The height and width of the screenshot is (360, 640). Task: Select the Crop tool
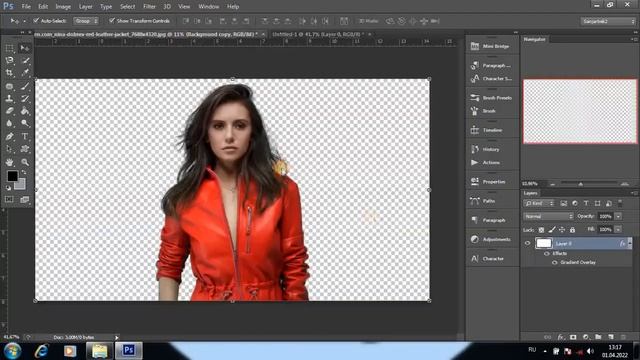point(9,73)
